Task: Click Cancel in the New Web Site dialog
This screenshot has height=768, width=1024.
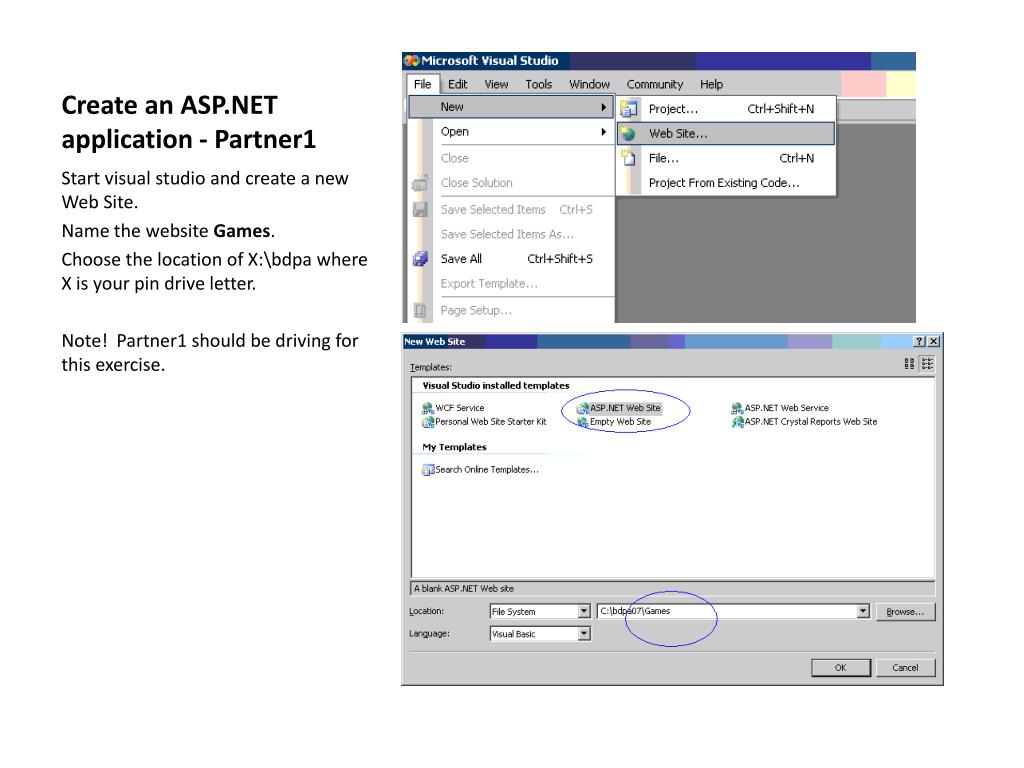Action: point(905,667)
